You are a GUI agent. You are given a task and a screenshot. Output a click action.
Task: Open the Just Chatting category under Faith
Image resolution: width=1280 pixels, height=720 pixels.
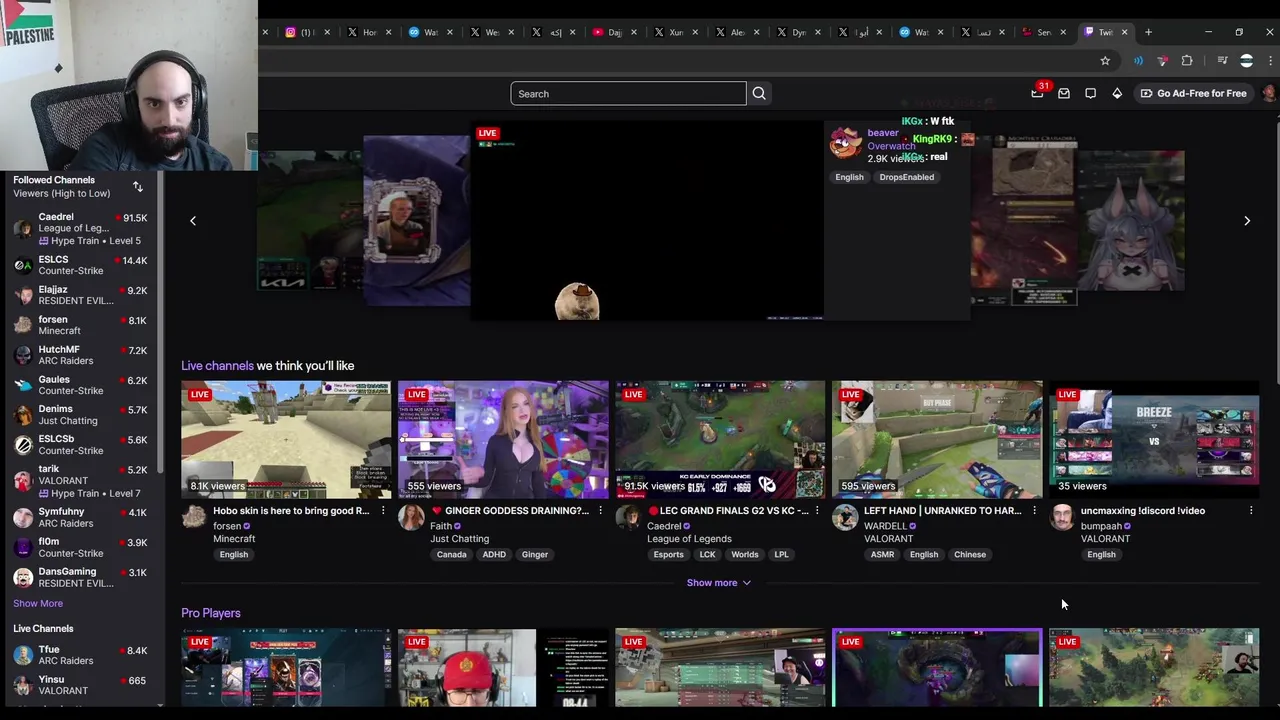pos(460,539)
